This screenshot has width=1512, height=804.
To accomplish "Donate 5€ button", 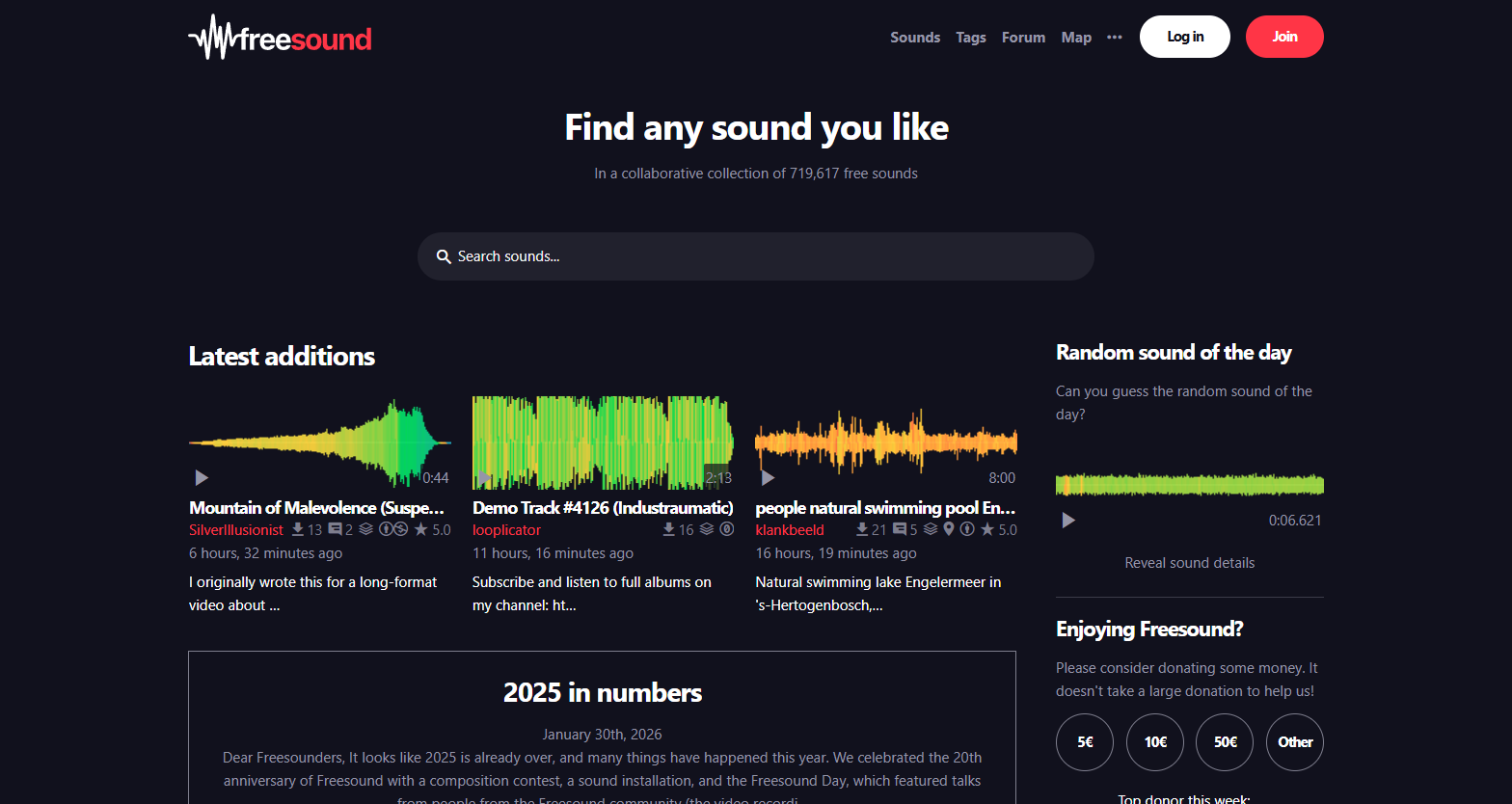I will point(1085,742).
